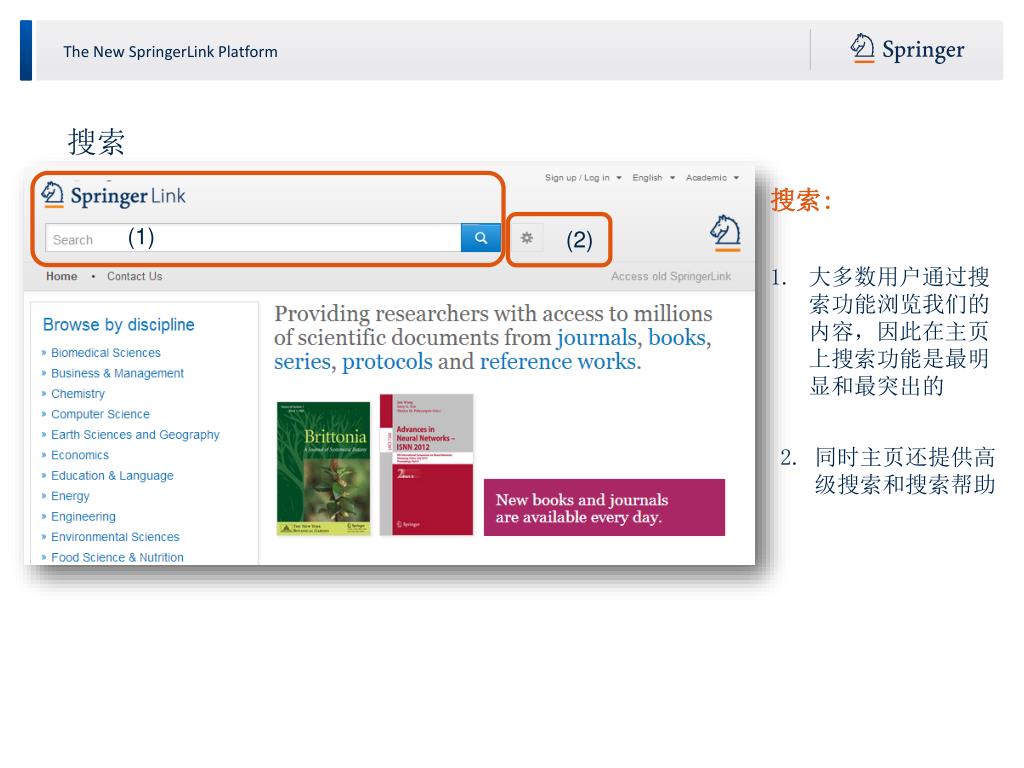The image size is (1024, 768).
Task: Select the Chemistry discipline
Action: coord(78,394)
